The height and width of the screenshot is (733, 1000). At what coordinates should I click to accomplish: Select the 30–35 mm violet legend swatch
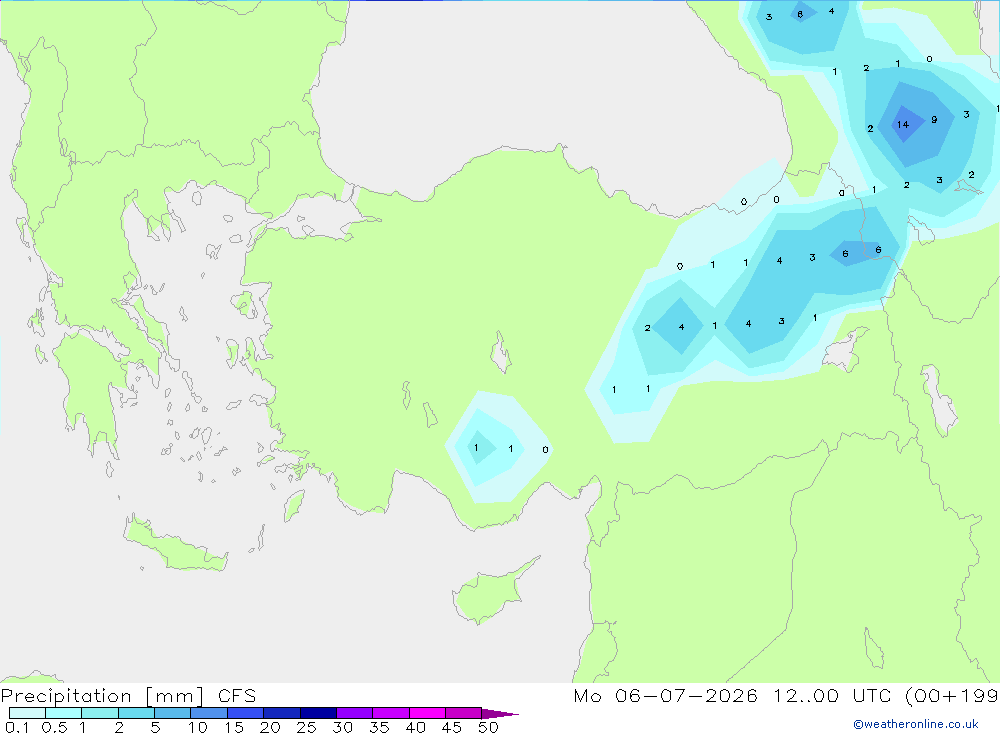point(355,713)
